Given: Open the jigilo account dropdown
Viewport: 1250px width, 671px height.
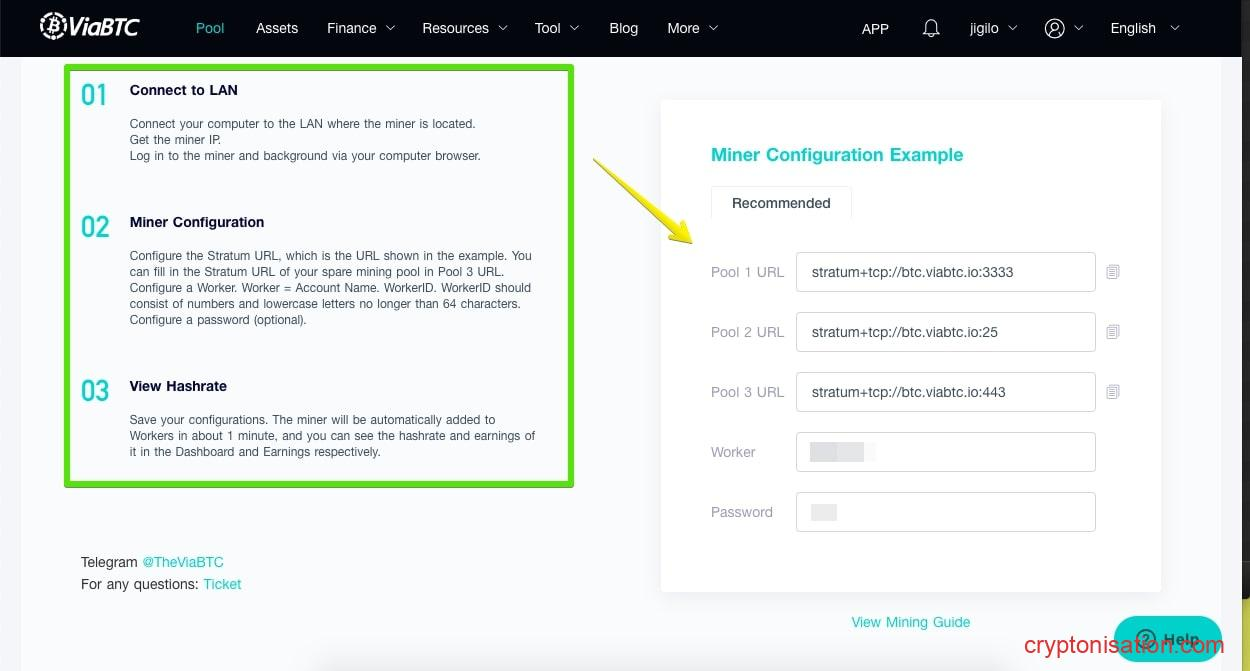Looking at the screenshot, I should coord(993,28).
